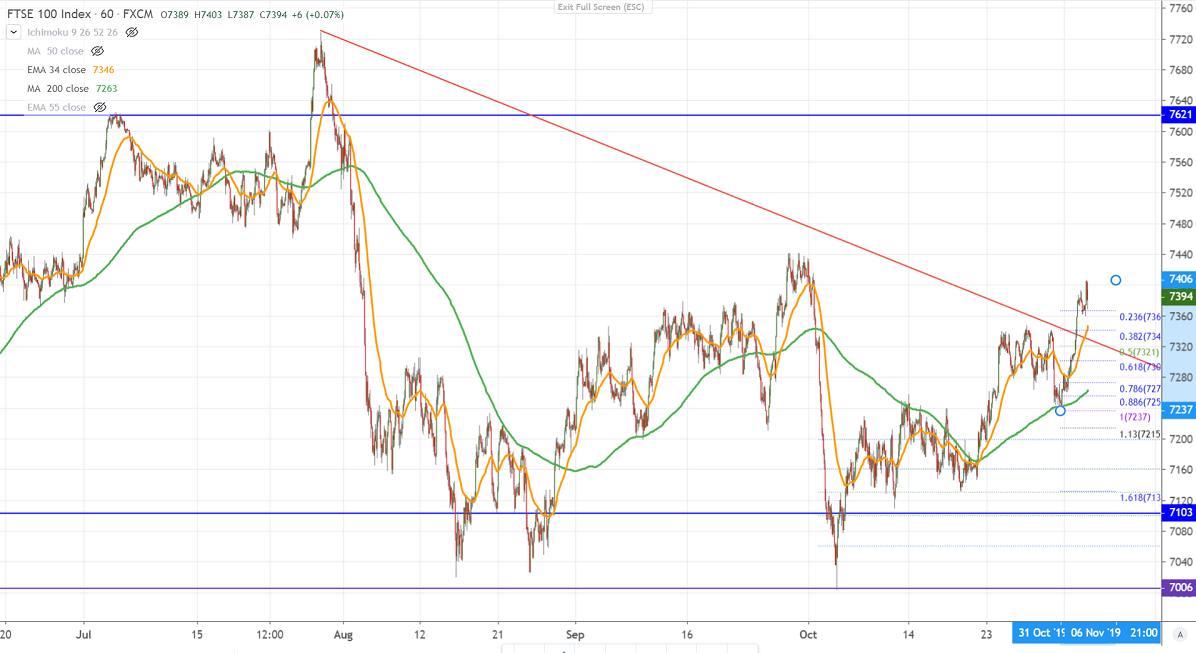1196x653 pixels.
Task: Show the hidden Ichimoku indicator via eye icon
Action: point(132,32)
